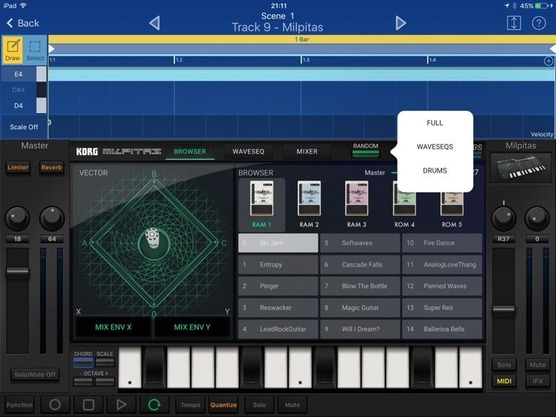Click the 1 Bar loop length bar
Screen dimensions: 556x417
[x=301, y=39]
